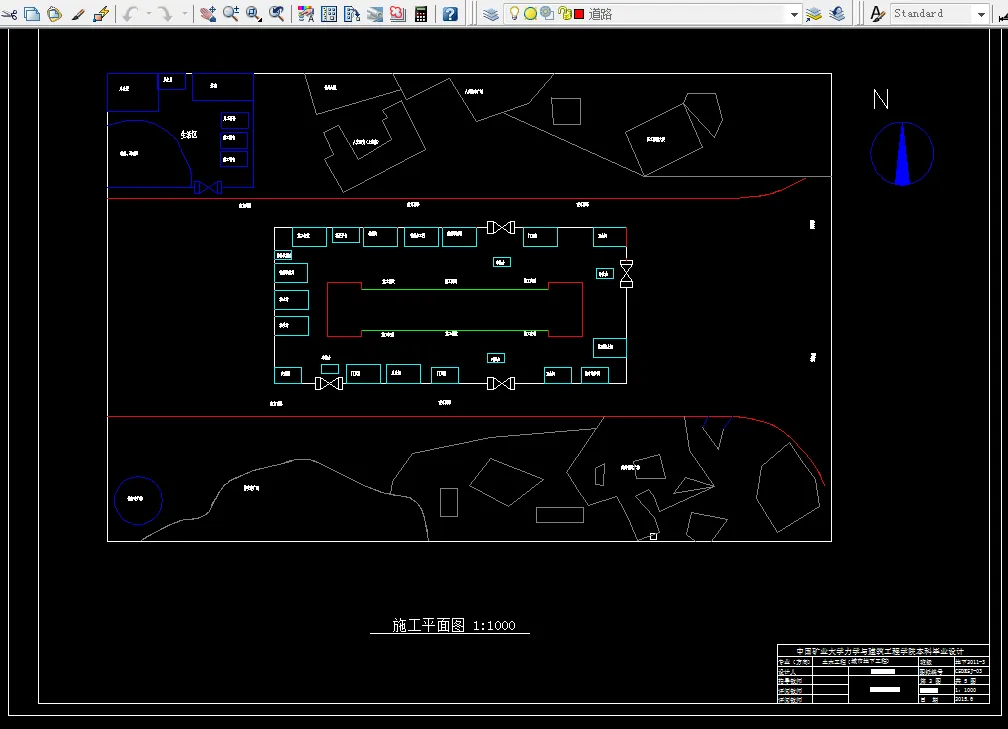Open the Tool Palettes window icon
This screenshot has width=1008, height=729.
coord(352,14)
